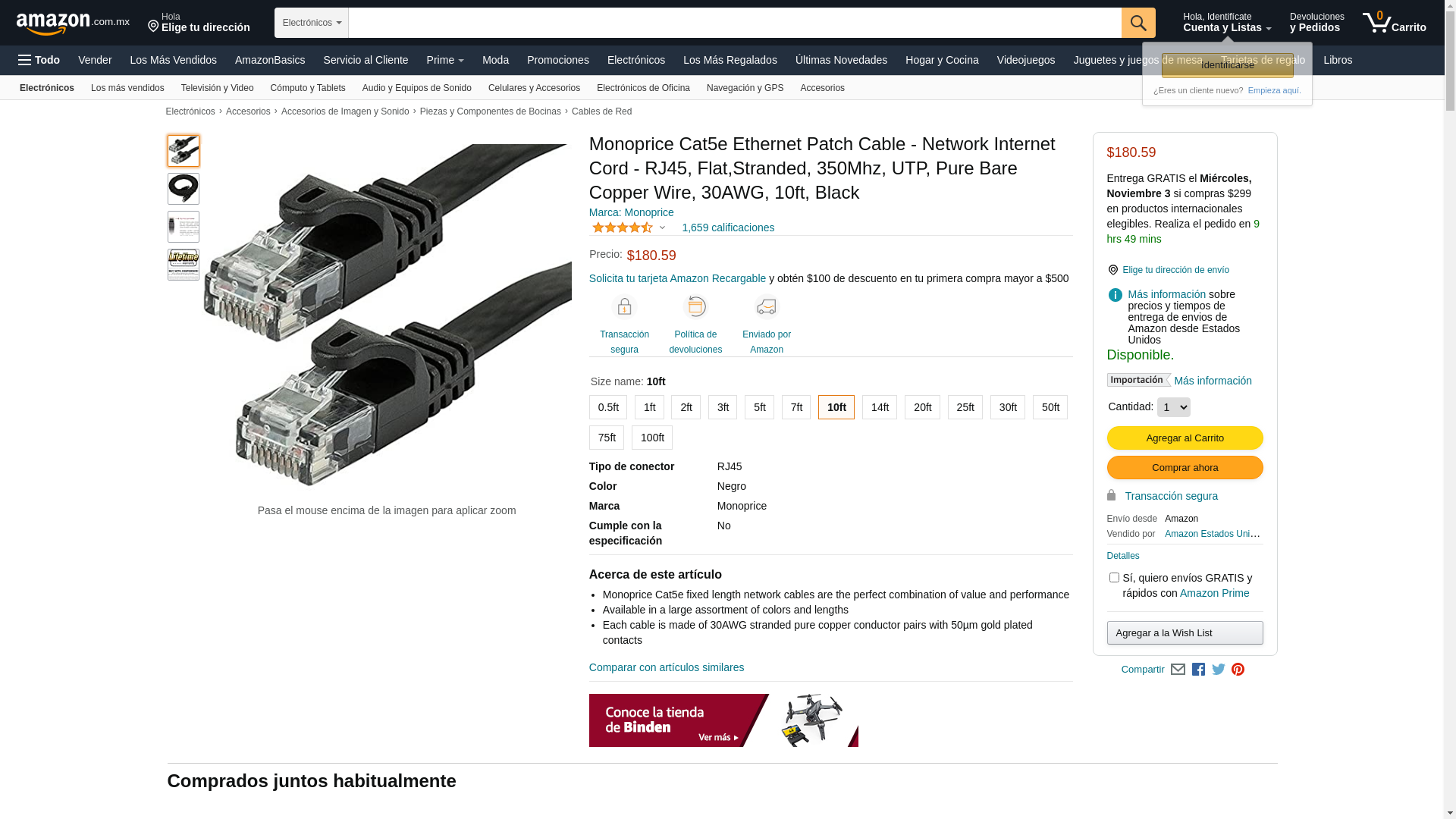Add item with Agregar al Carrito
1456x819 pixels.
coord(1185,438)
